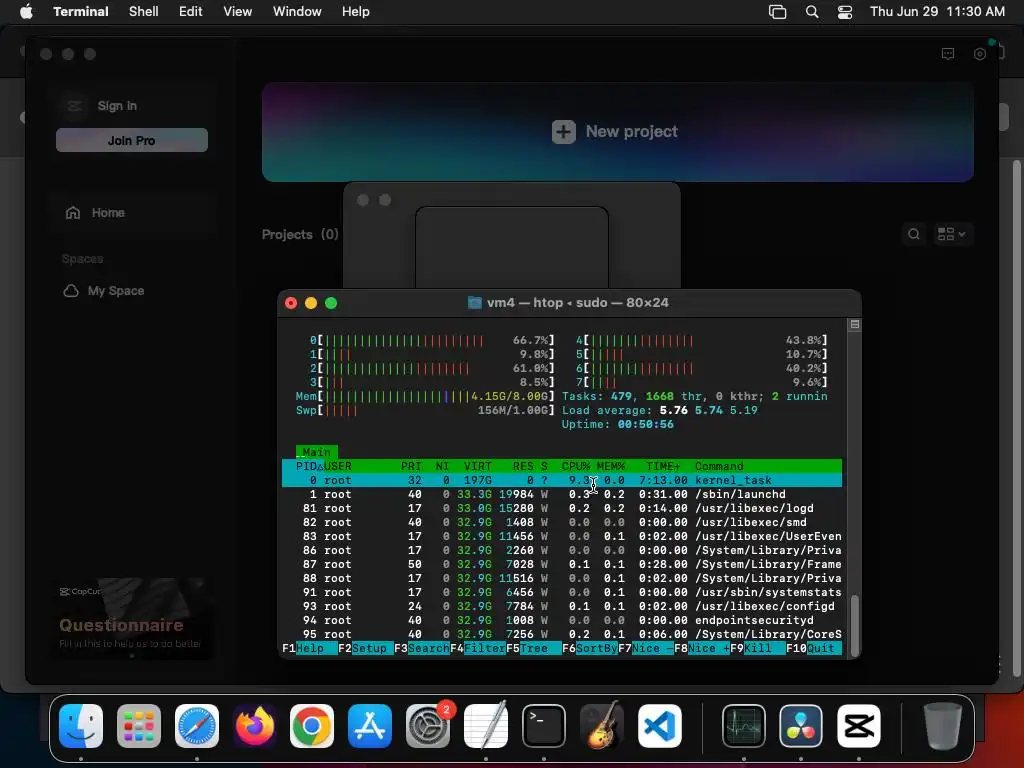
Task: Sort htop by the CPU% column
Action: (575, 466)
